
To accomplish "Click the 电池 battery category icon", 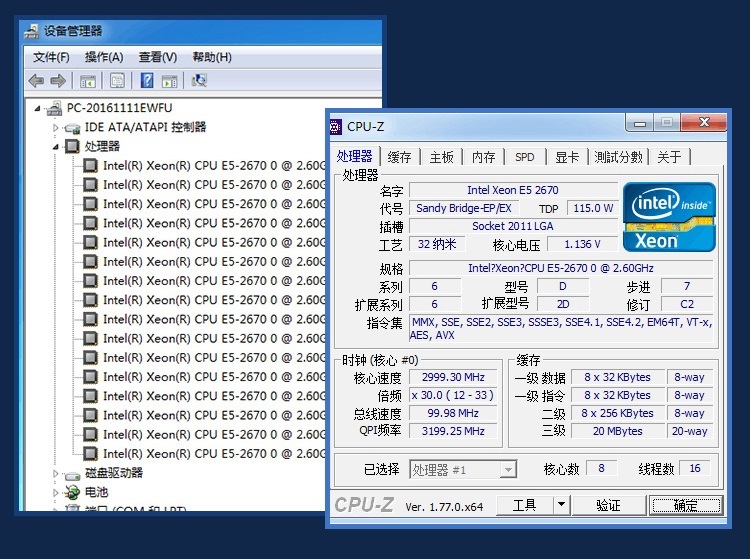I will pos(72,492).
